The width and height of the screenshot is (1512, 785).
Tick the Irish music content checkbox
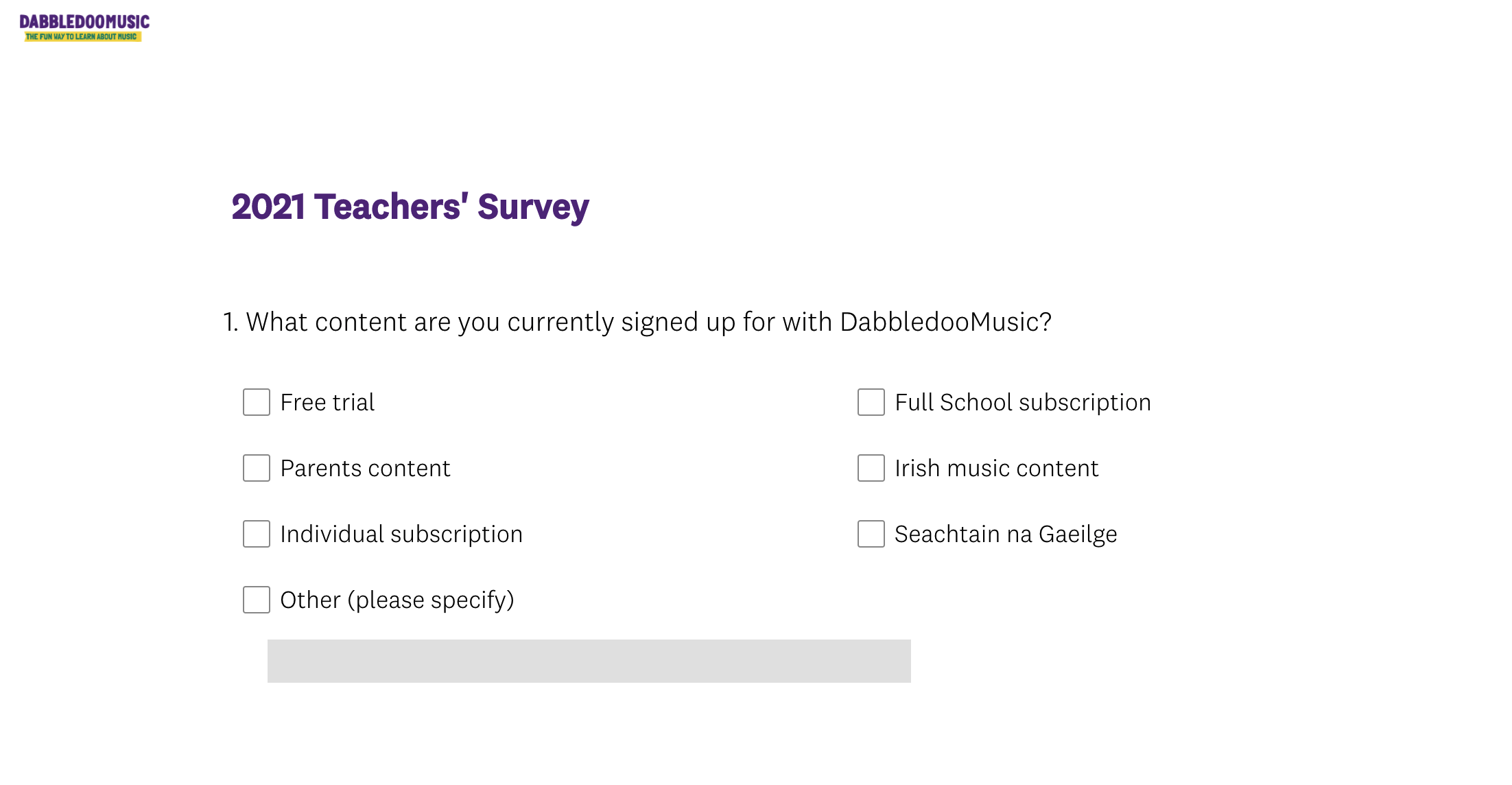point(871,468)
